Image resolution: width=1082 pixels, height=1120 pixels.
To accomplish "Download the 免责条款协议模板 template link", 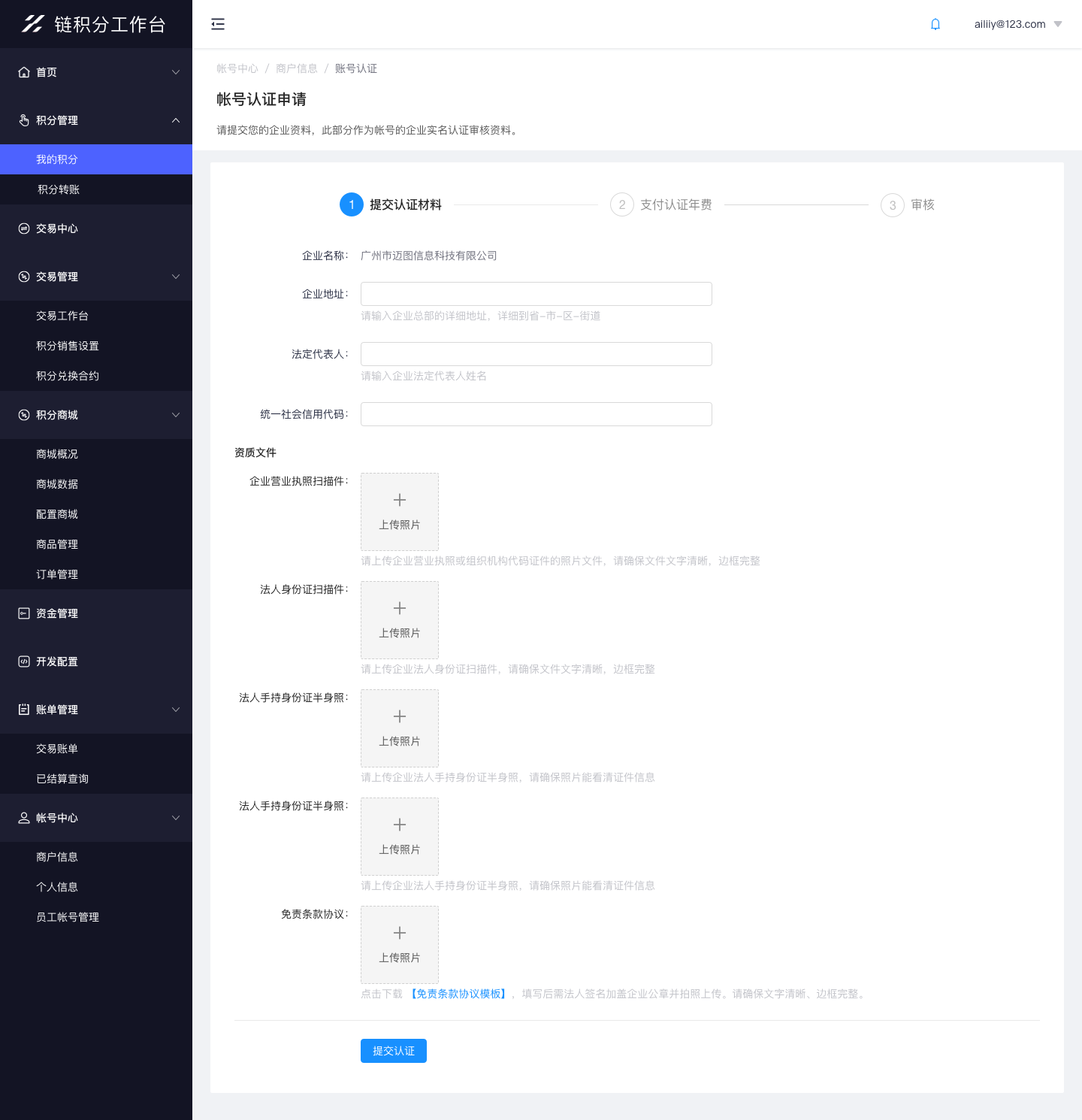I will pos(459,993).
